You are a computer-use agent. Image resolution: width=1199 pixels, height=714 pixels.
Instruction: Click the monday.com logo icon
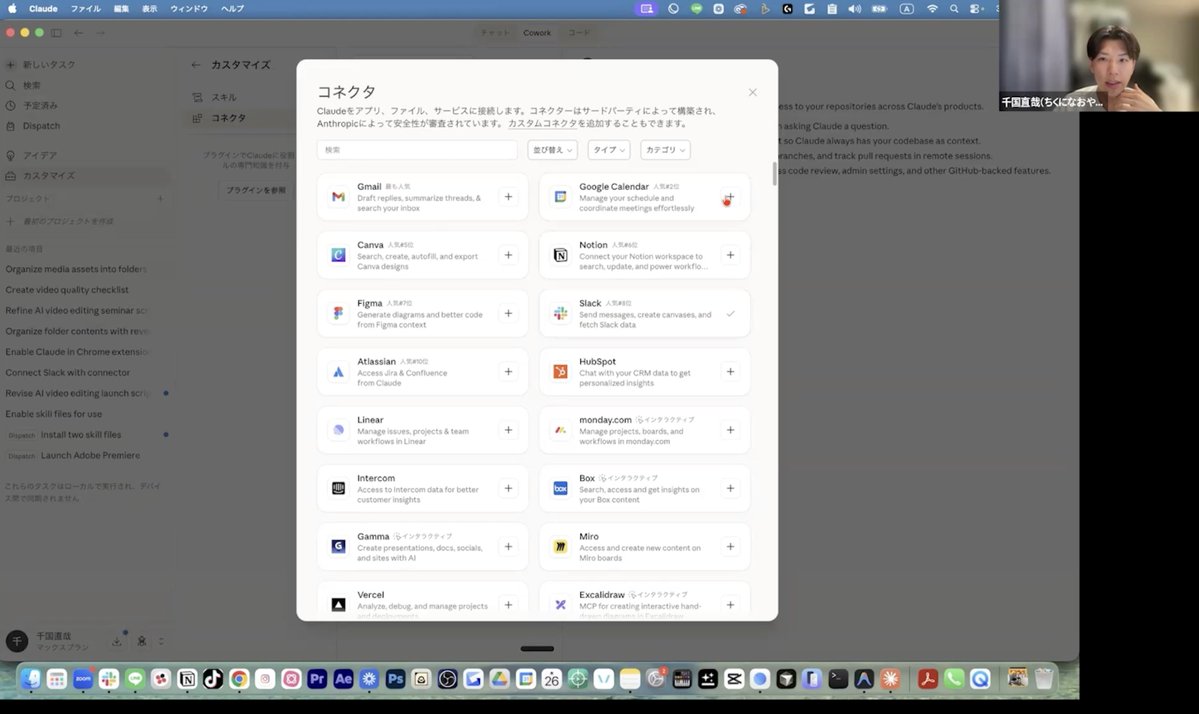coord(561,430)
